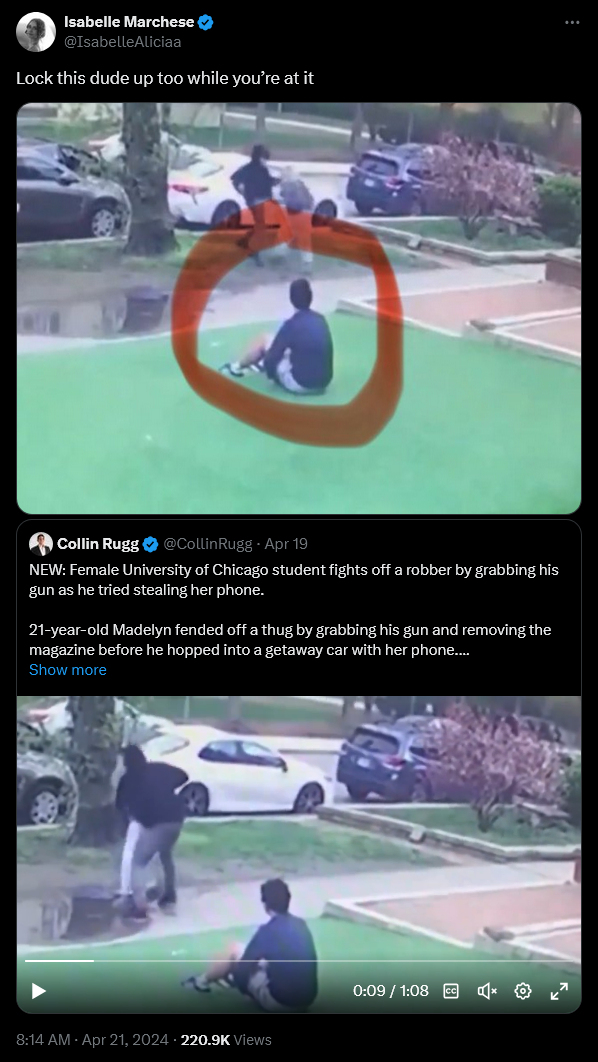598x1062 pixels.
Task: Open the tweet's more options menu
Action: [x=572, y=22]
